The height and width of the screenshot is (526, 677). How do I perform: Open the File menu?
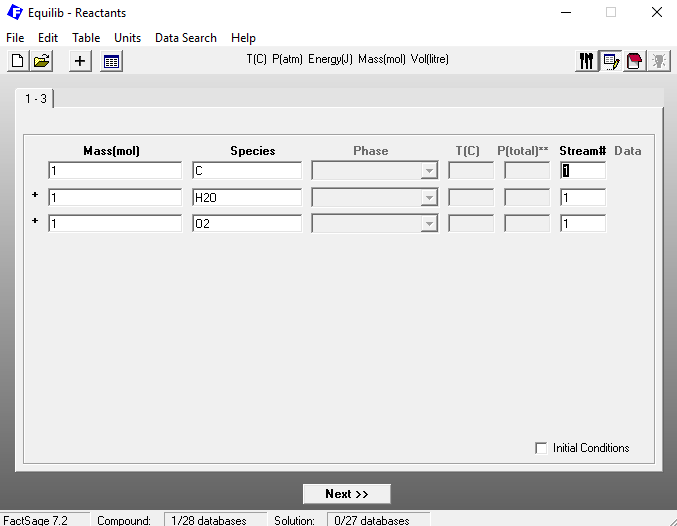coord(15,38)
